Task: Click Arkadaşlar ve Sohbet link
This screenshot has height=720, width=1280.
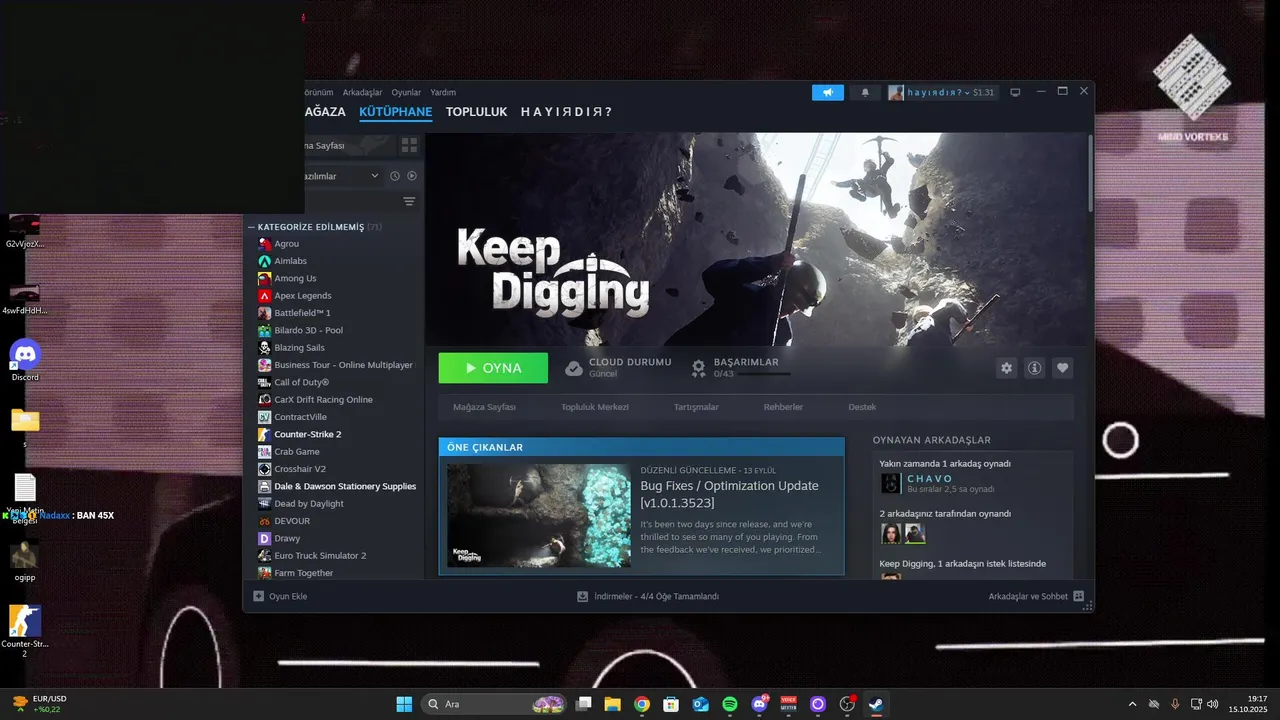Action: tap(1036, 596)
